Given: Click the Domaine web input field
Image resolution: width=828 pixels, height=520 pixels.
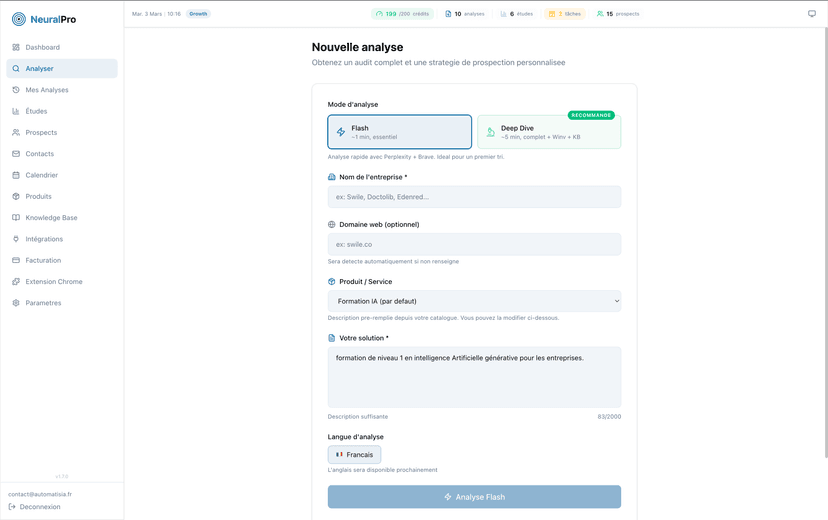Looking at the screenshot, I should point(474,244).
